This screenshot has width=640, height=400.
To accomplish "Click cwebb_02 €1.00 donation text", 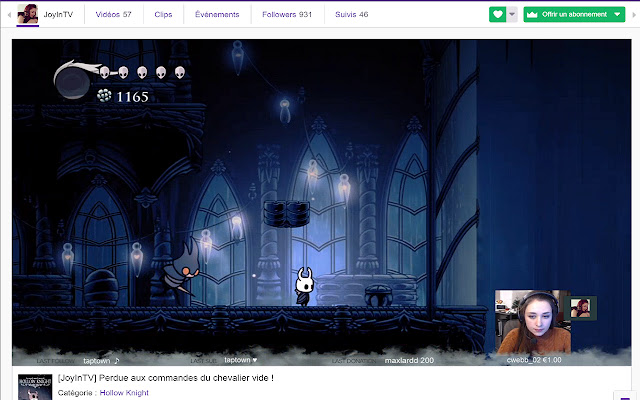I will click(x=534, y=360).
